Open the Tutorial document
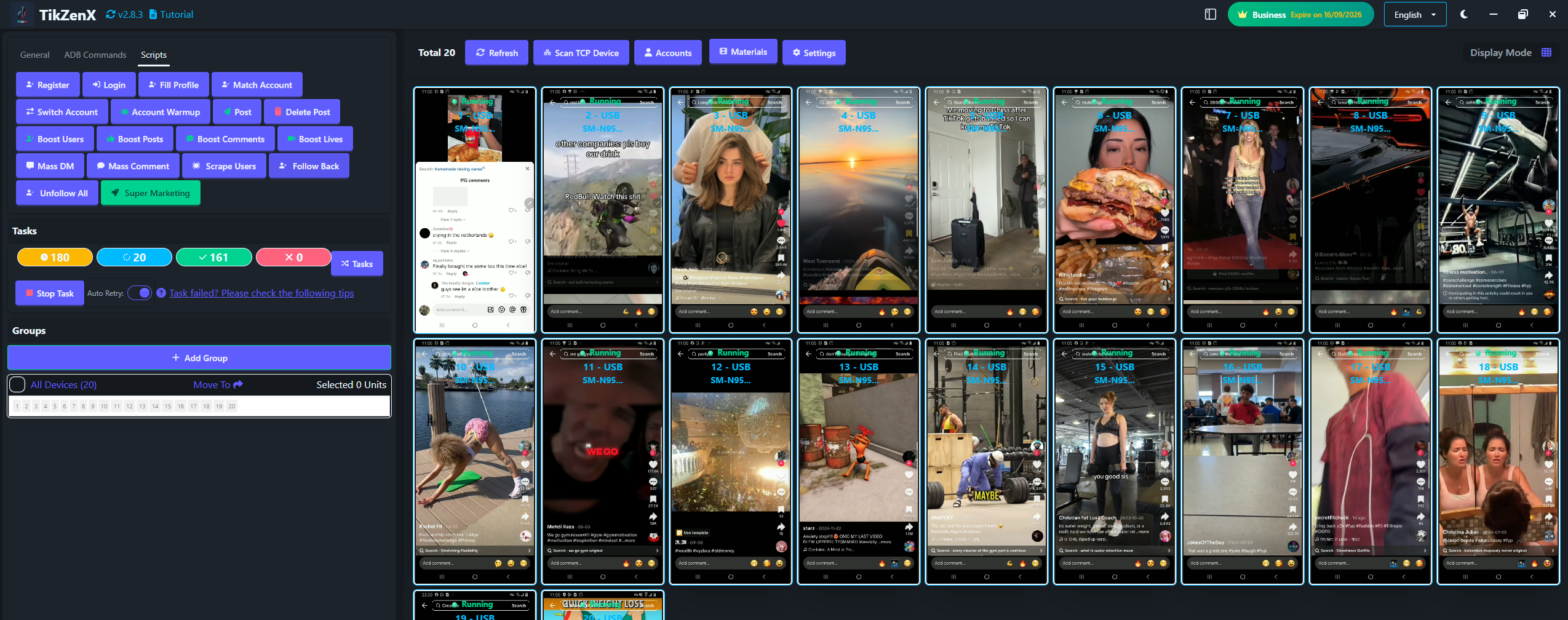This screenshot has width=1568, height=620. click(175, 14)
